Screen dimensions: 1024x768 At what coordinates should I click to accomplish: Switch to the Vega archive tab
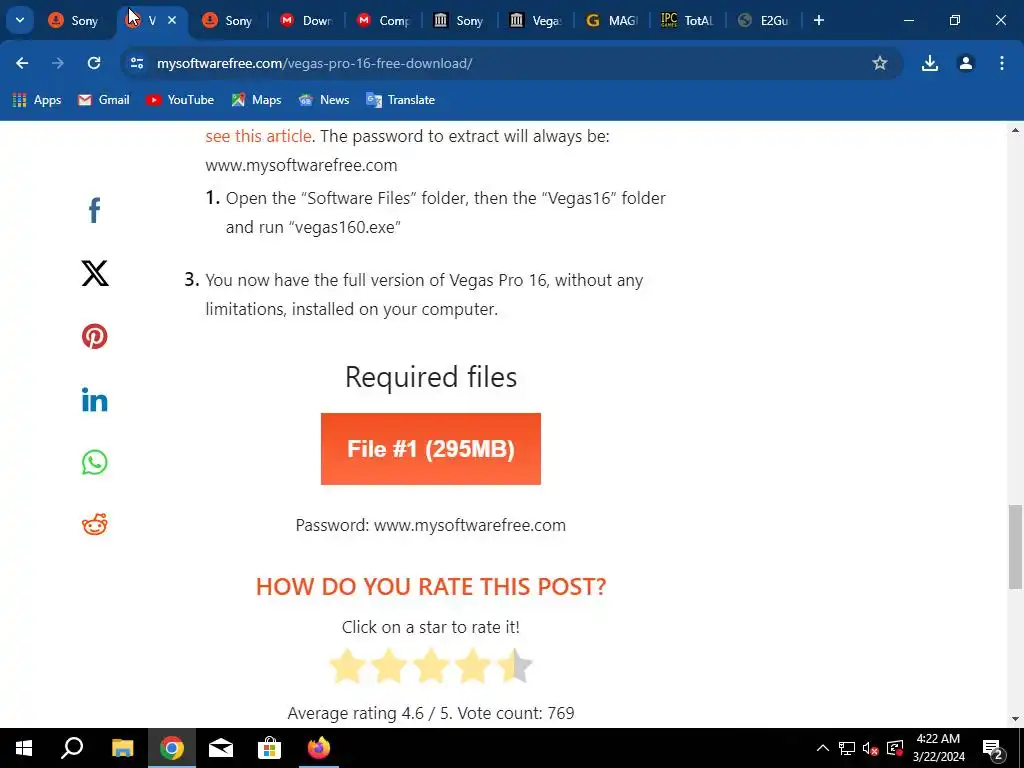pyautogui.click(x=536, y=20)
